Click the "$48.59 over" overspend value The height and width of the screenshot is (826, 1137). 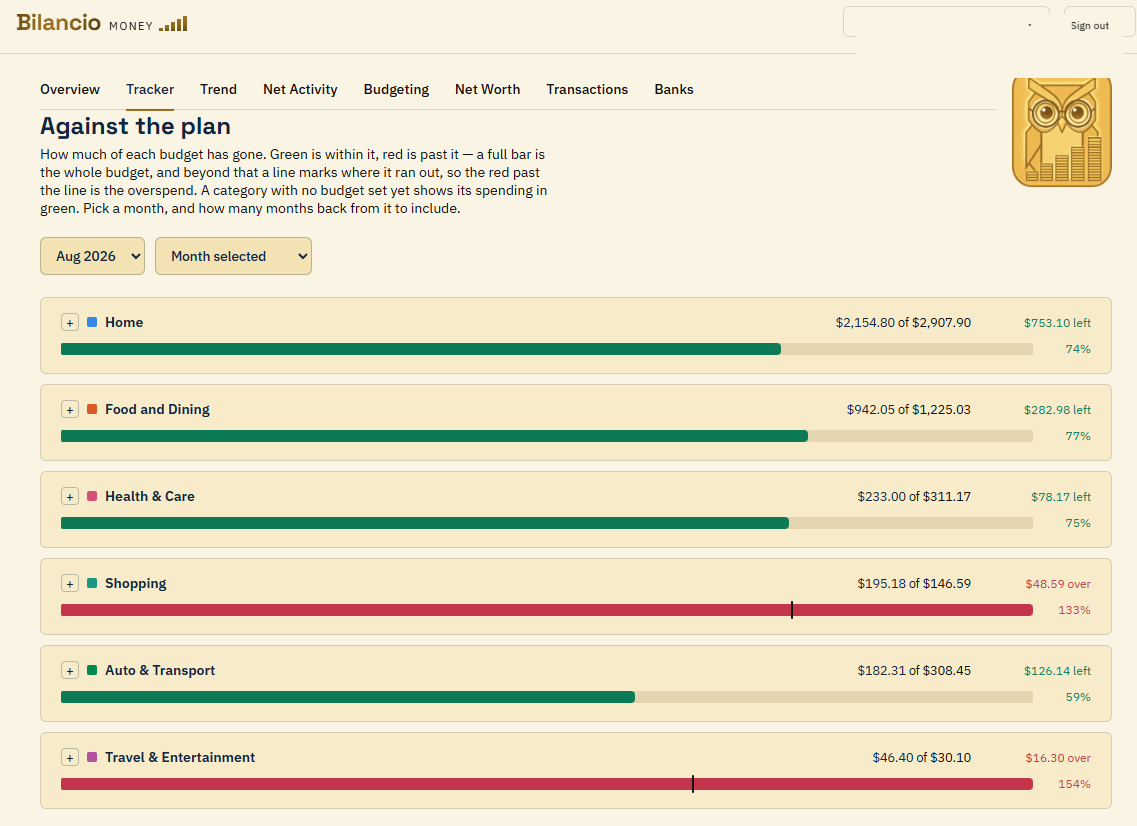(1058, 584)
